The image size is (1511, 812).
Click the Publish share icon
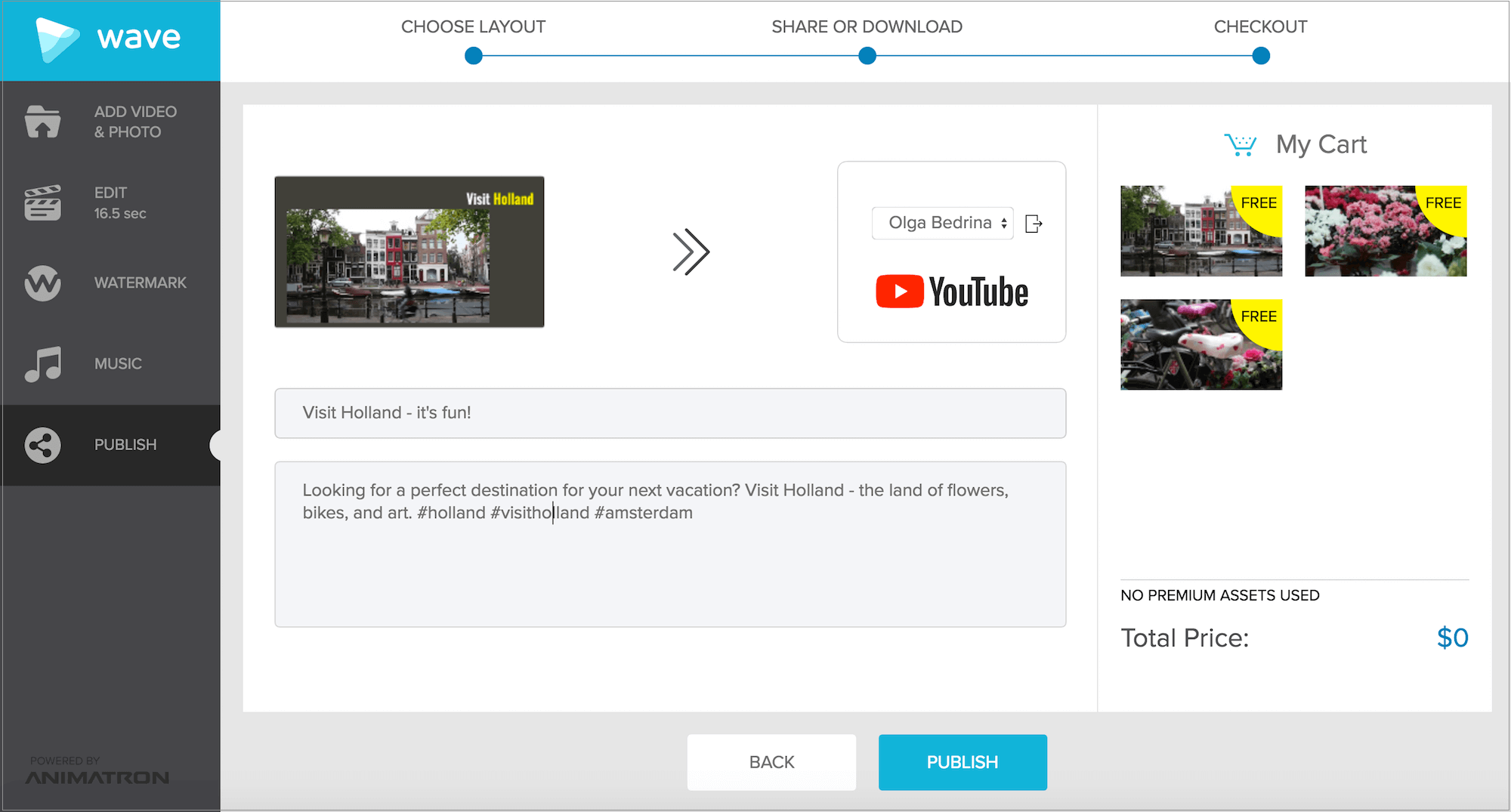pyautogui.click(x=42, y=446)
